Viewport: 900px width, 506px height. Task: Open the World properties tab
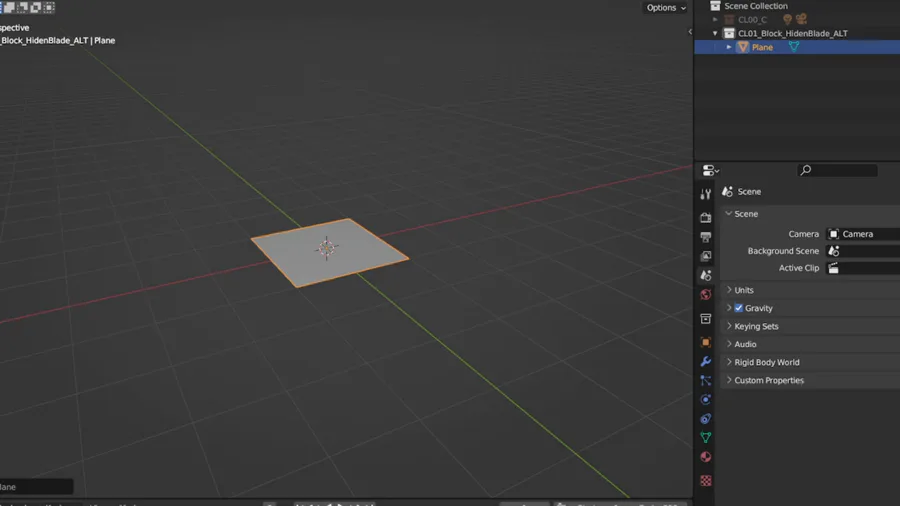pyautogui.click(x=705, y=294)
